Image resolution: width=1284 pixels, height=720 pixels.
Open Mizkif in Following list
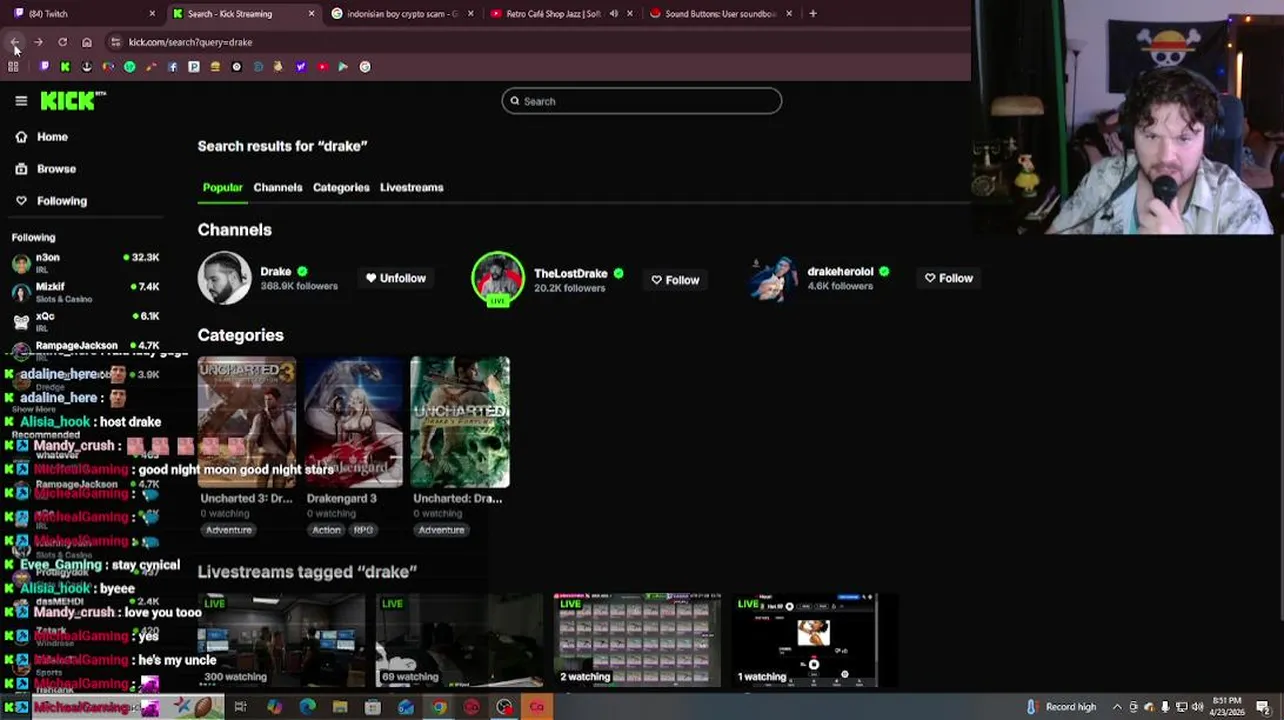(85, 292)
